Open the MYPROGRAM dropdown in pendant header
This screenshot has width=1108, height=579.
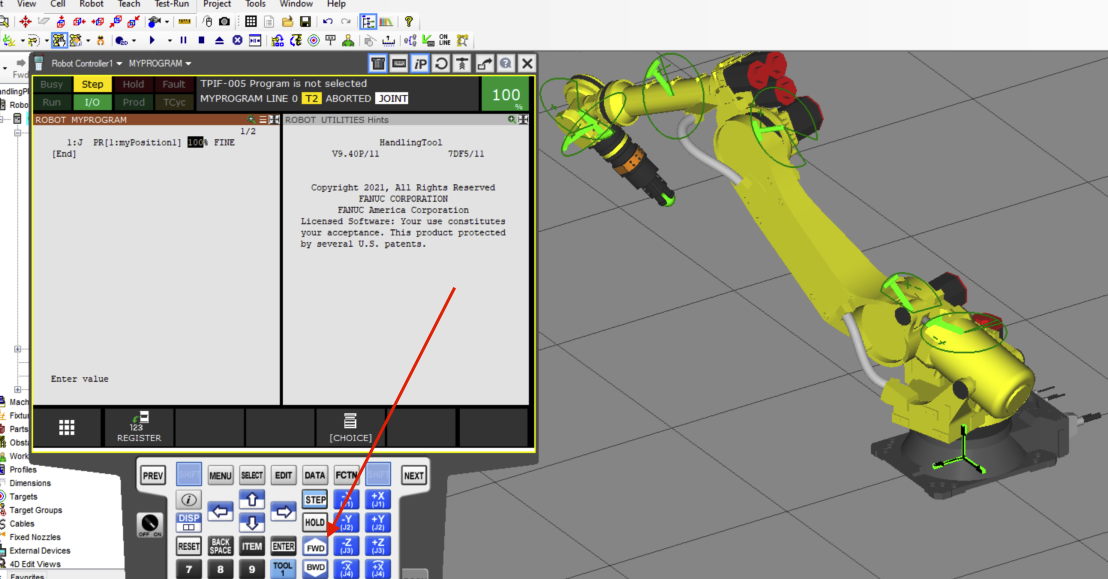[x=160, y=64]
